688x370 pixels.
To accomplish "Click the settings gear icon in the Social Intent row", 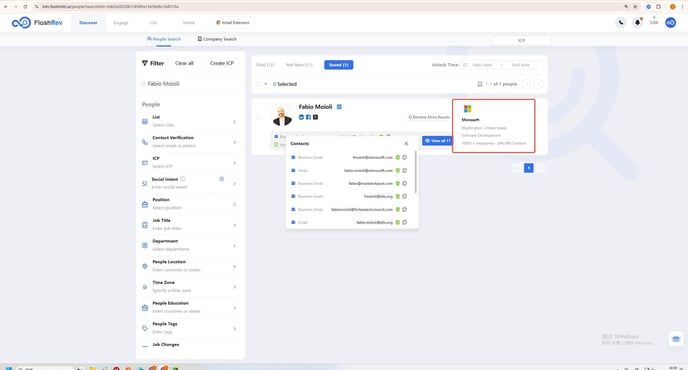I will (222, 179).
